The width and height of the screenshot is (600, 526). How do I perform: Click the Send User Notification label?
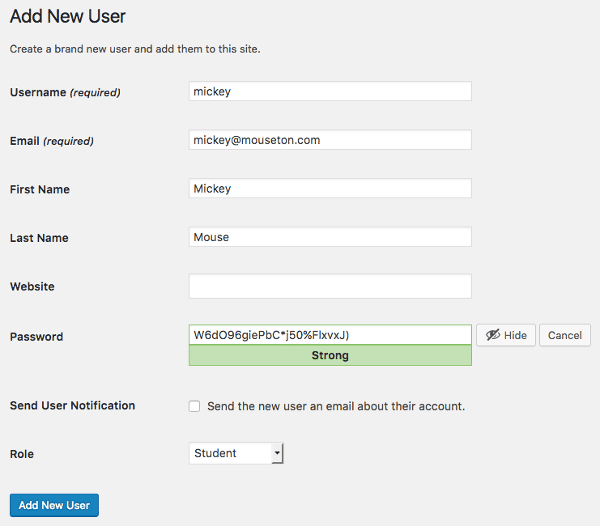coord(72,405)
